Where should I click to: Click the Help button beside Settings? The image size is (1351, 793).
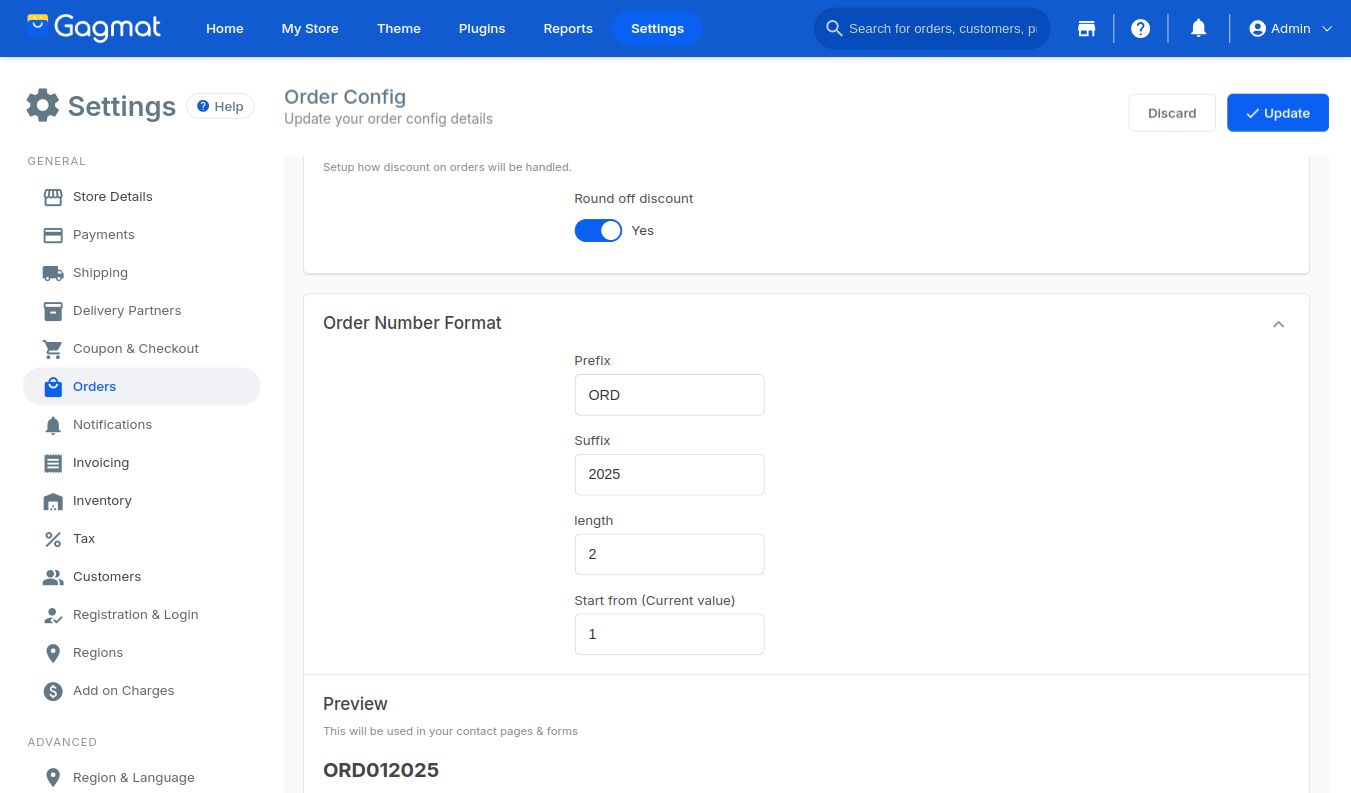point(220,106)
